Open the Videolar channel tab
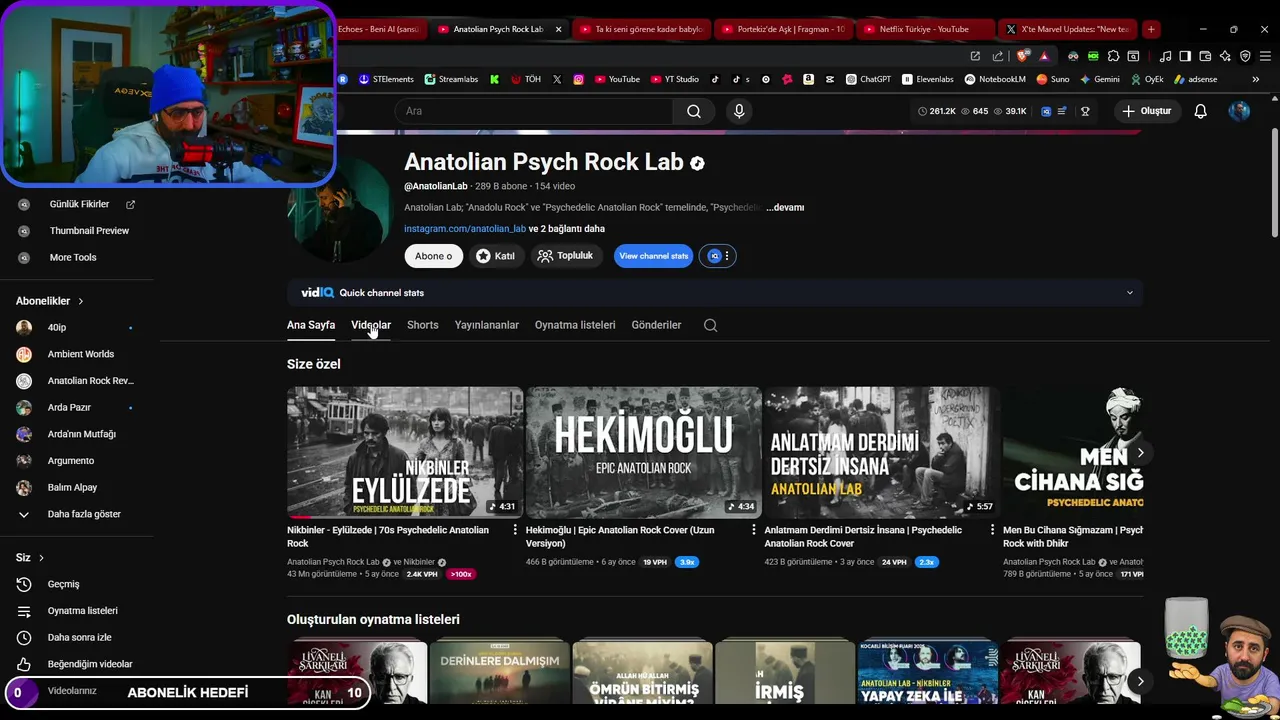 [x=371, y=325]
